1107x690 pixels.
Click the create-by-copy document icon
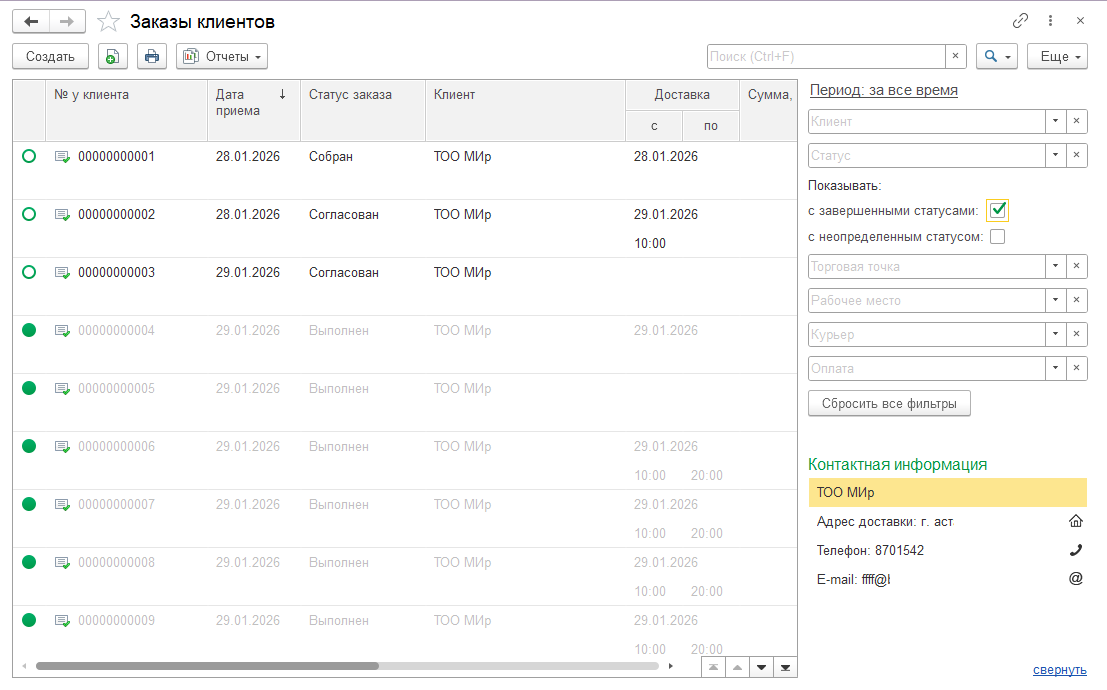point(112,57)
